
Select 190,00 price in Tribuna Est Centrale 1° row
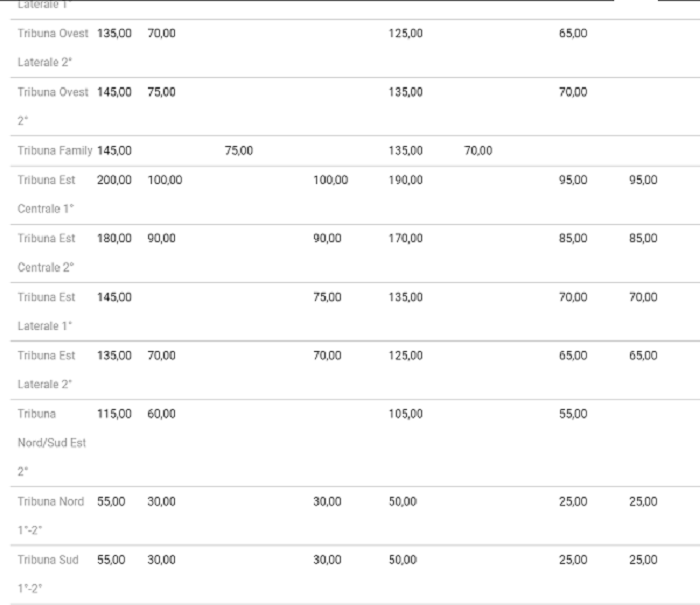[405, 180]
